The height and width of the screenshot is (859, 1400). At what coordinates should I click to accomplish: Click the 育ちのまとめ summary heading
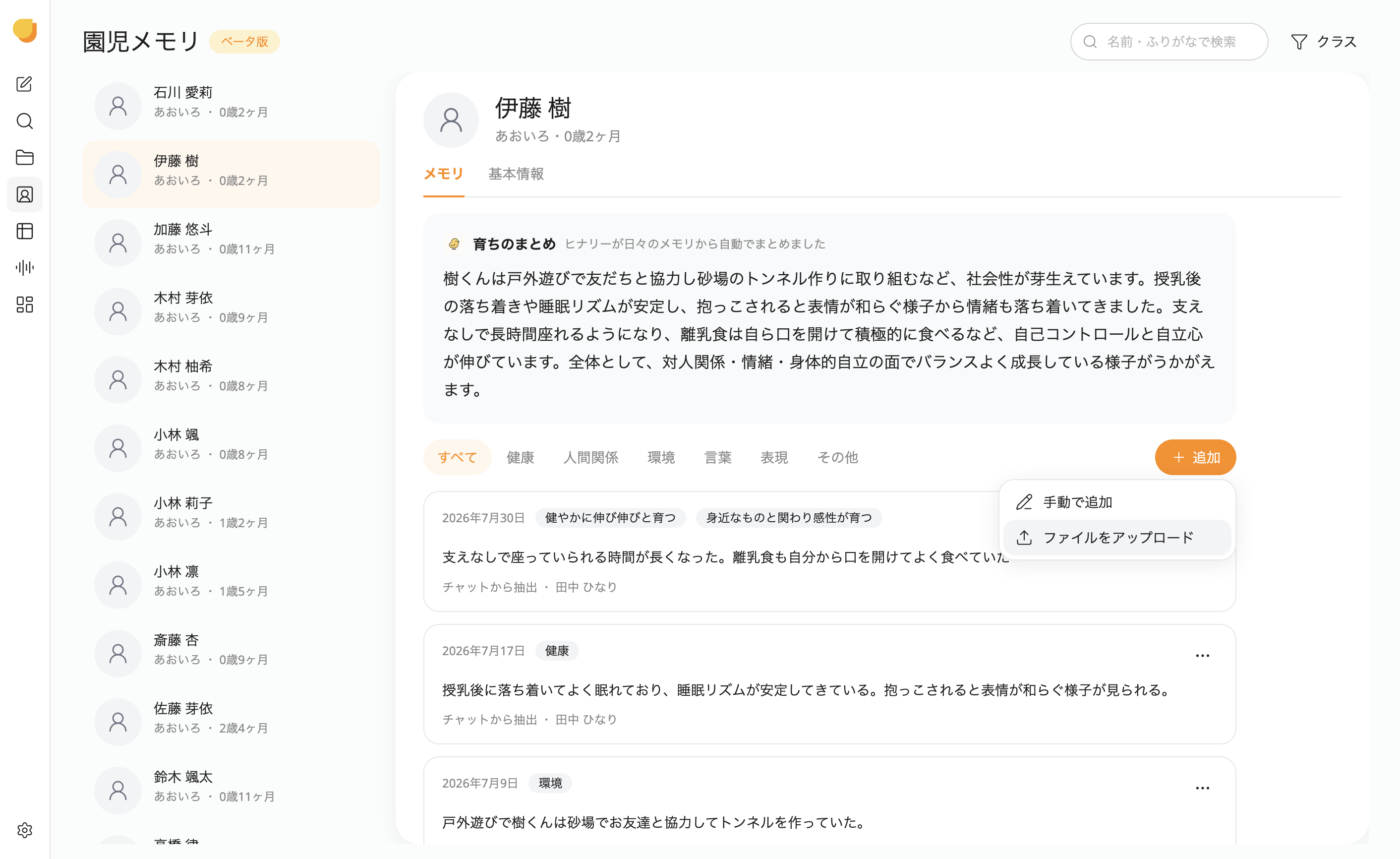514,244
